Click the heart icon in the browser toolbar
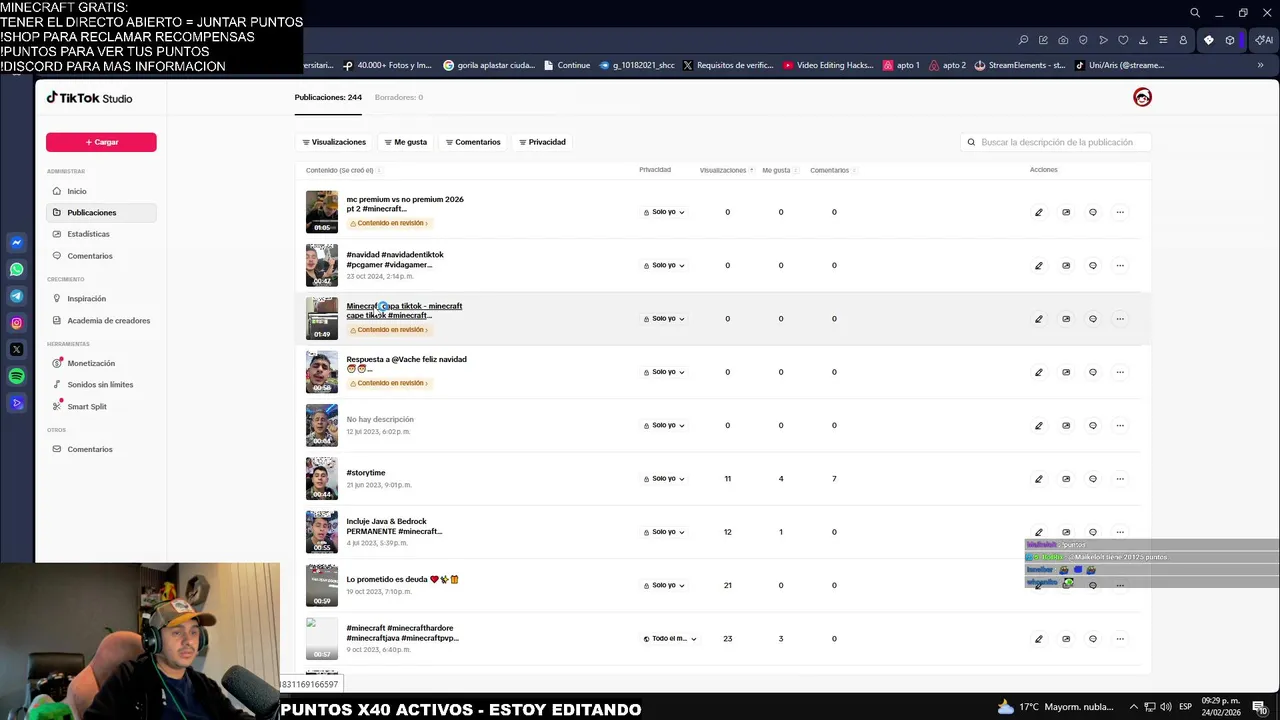1280x720 pixels. coord(1123,40)
